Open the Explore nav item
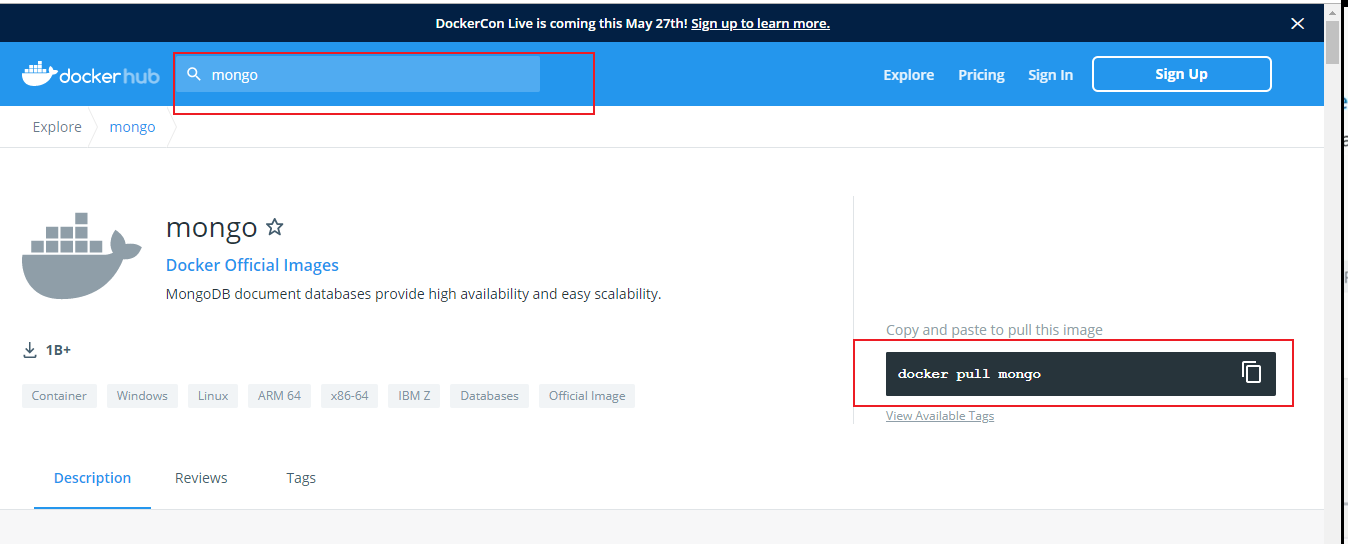 point(908,75)
